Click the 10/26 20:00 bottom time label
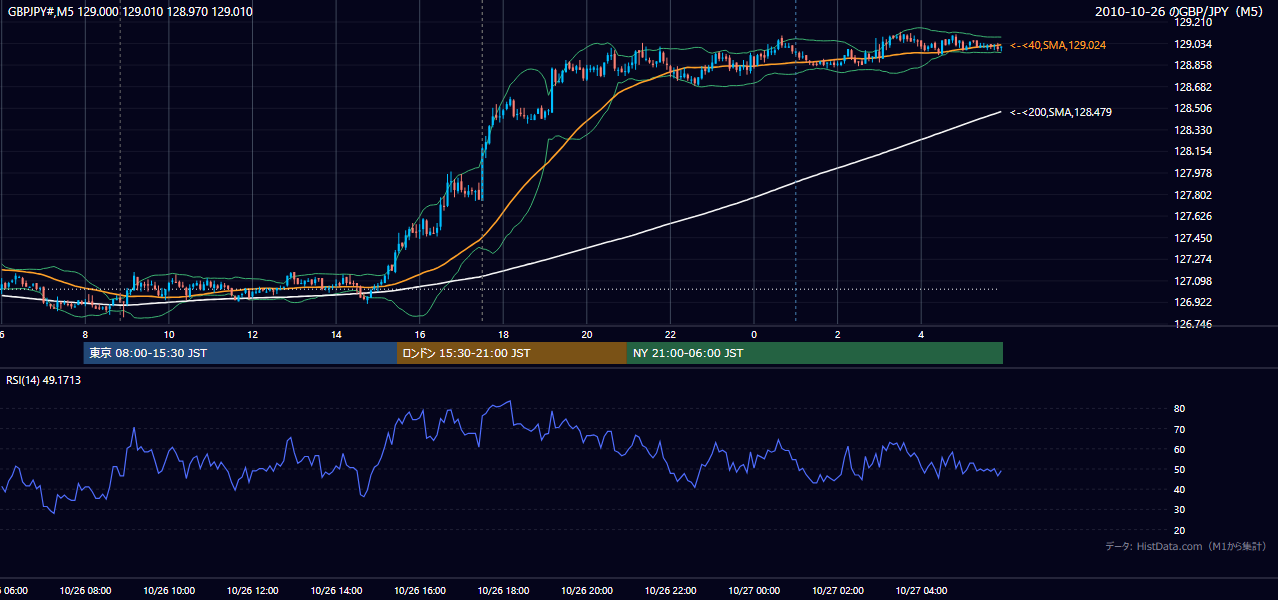The height and width of the screenshot is (600, 1278). click(587, 591)
